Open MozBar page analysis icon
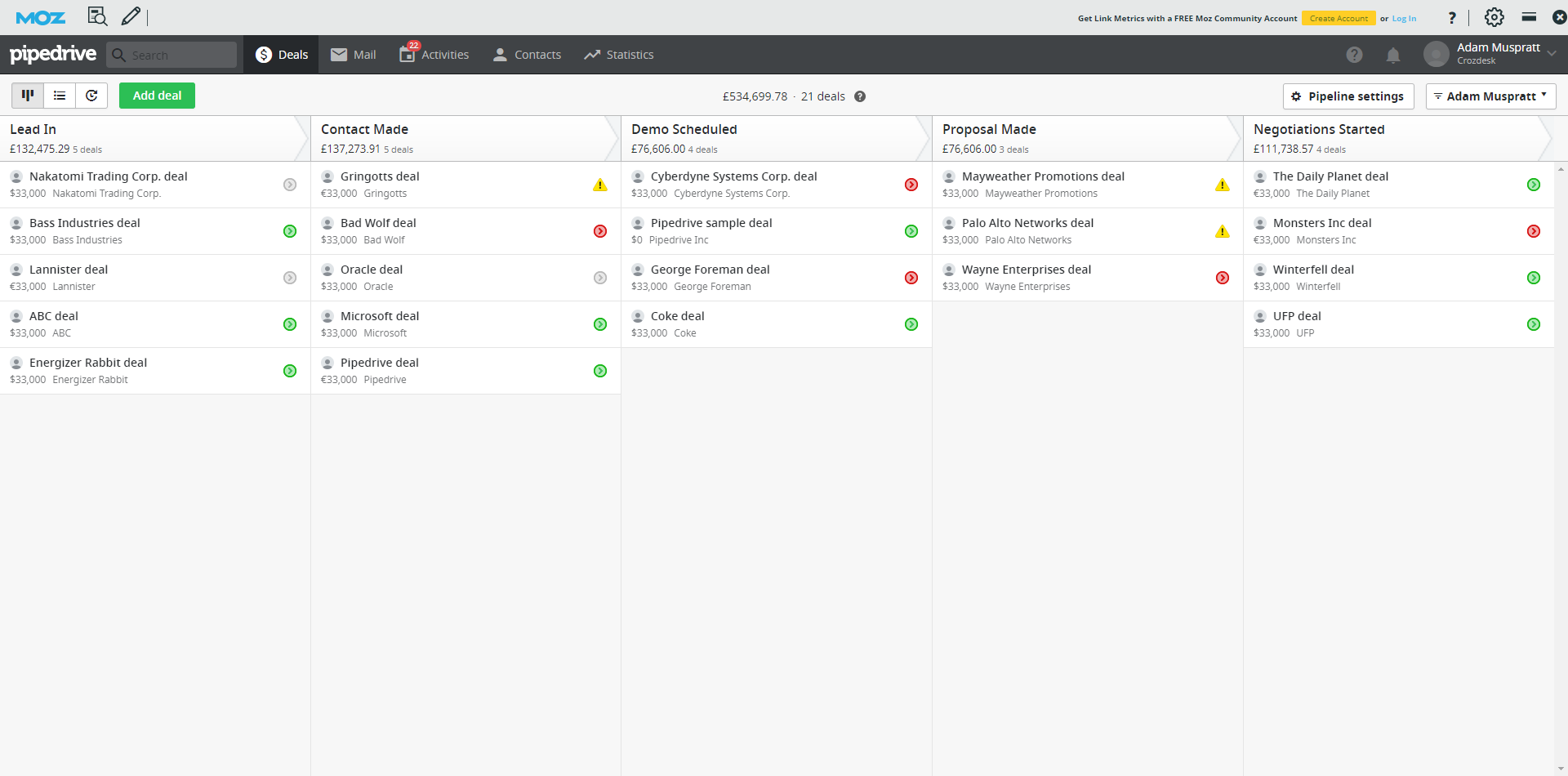1568x776 pixels. 97,16
